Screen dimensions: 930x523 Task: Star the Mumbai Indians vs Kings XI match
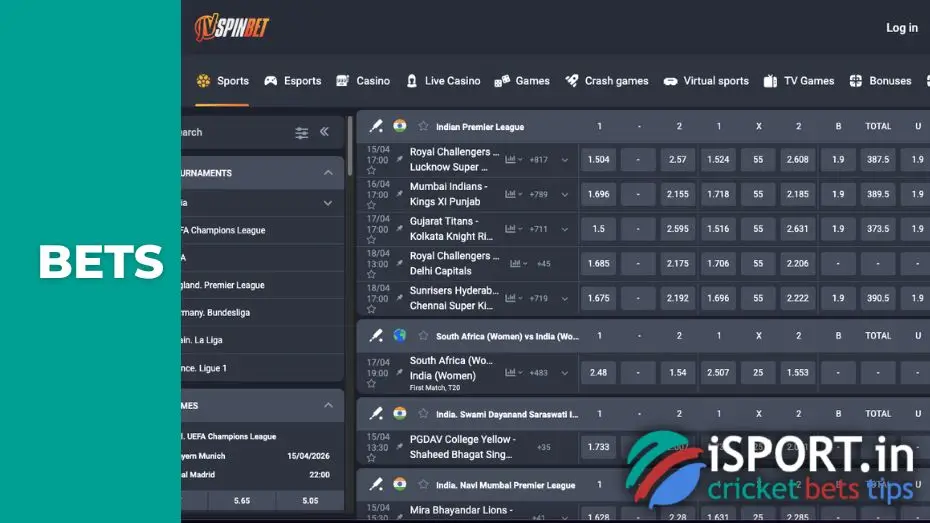(371, 205)
